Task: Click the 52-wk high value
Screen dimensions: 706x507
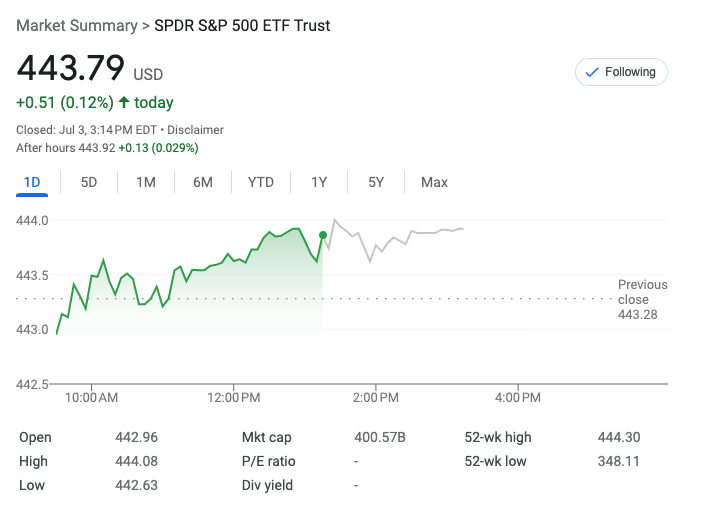Action: [618, 437]
